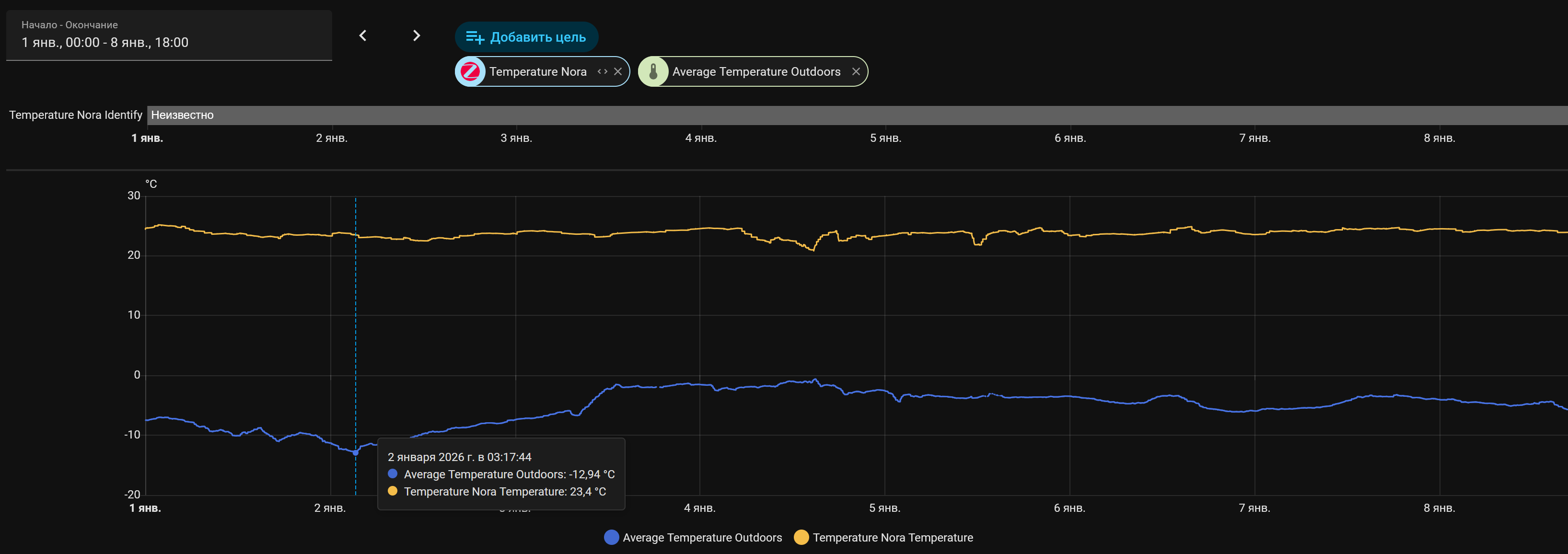Open the Начало - Окончание date range field

tap(169, 35)
